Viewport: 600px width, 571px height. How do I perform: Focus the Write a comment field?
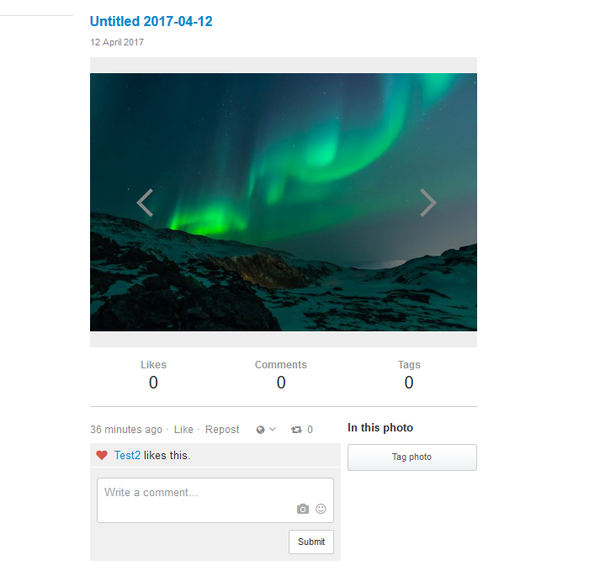[x=215, y=500]
